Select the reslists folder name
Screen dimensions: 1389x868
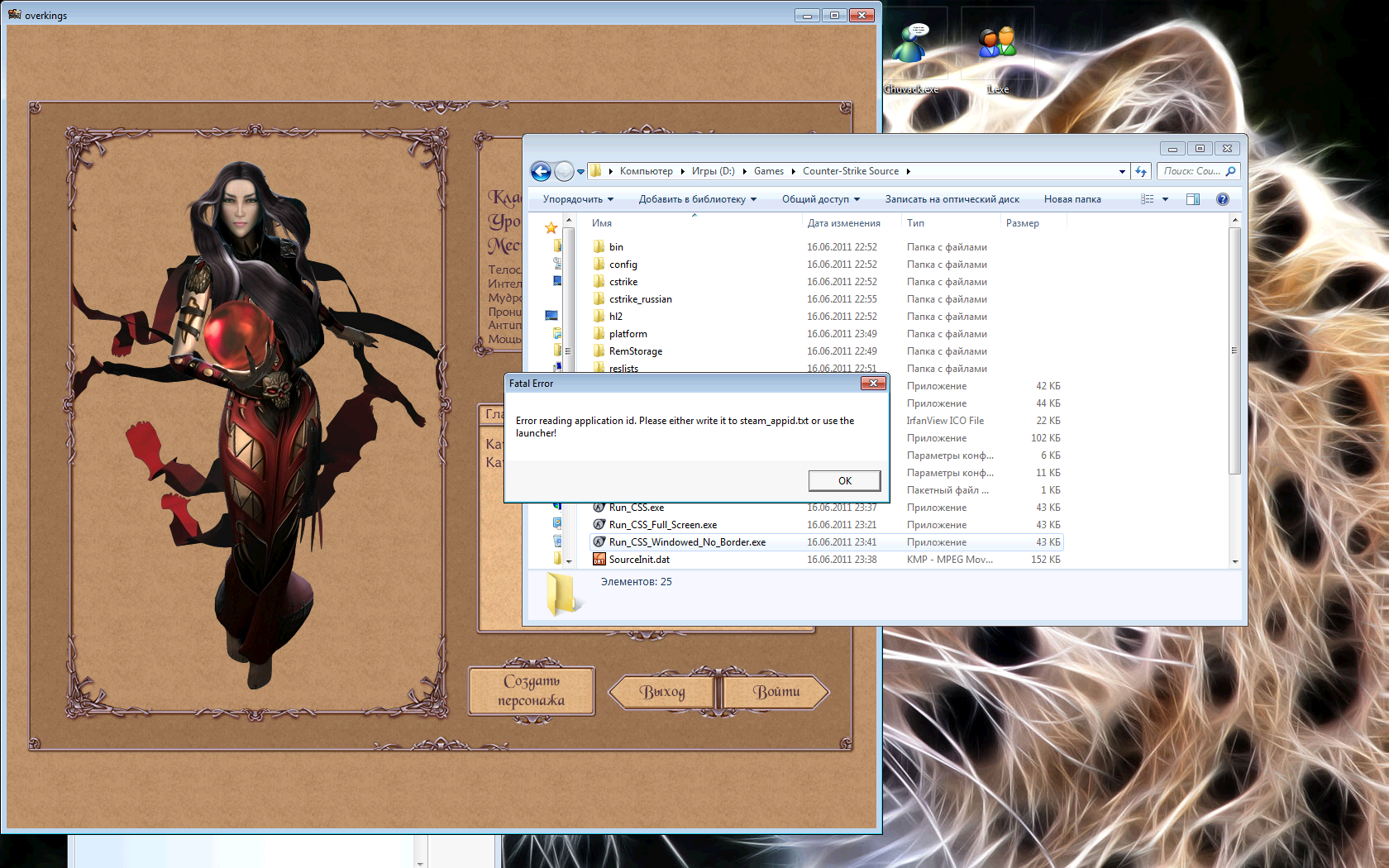(x=623, y=368)
